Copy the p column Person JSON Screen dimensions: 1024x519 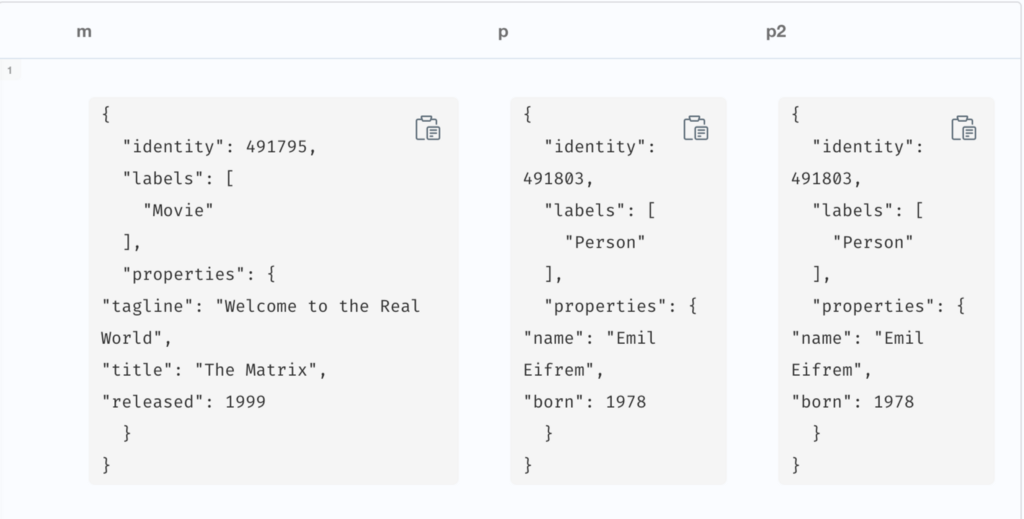[696, 128]
